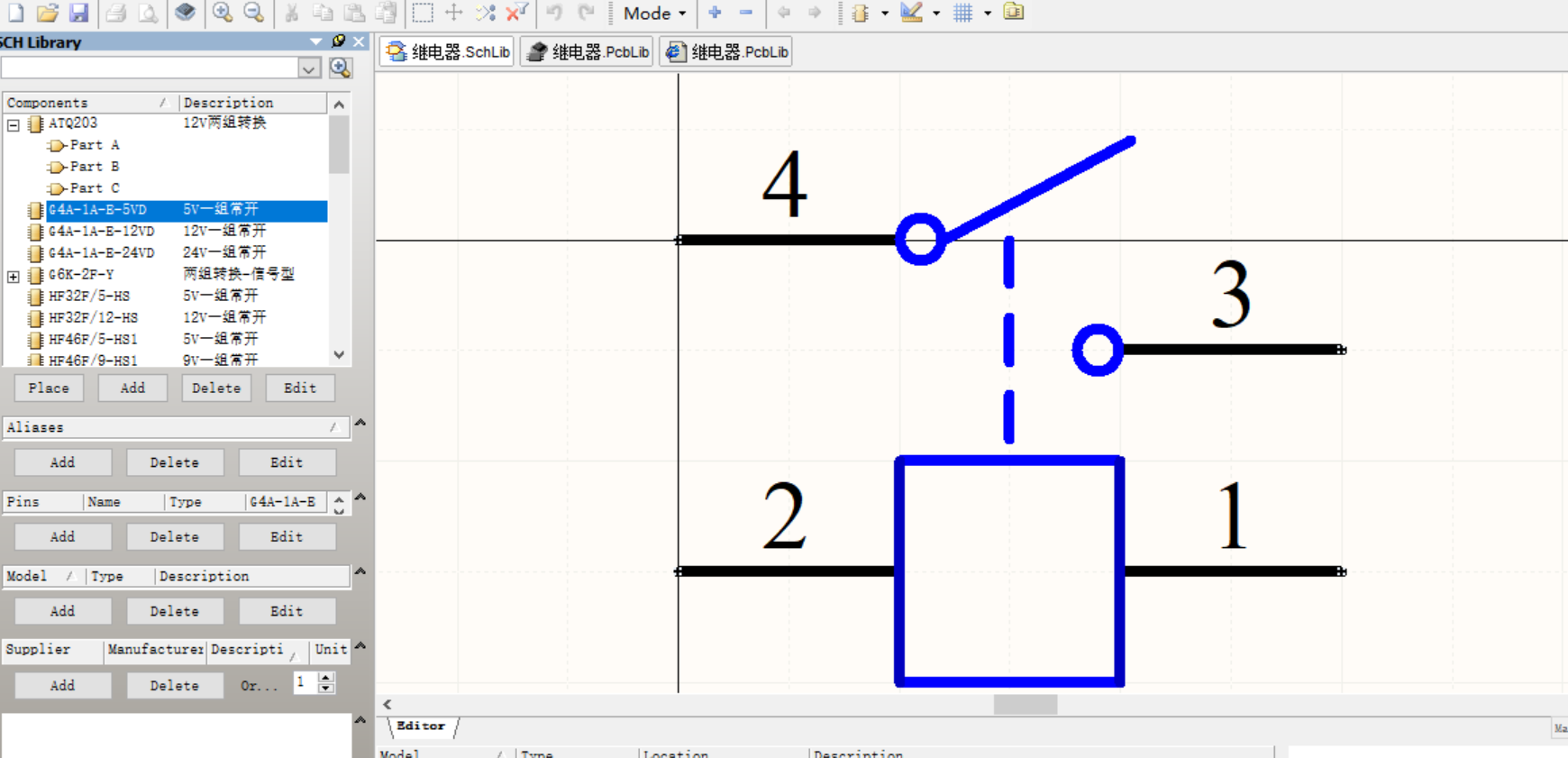
Task: Open the drawing utilities dropdown arrow
Action: pyautogui.click(x=936, y=14)
